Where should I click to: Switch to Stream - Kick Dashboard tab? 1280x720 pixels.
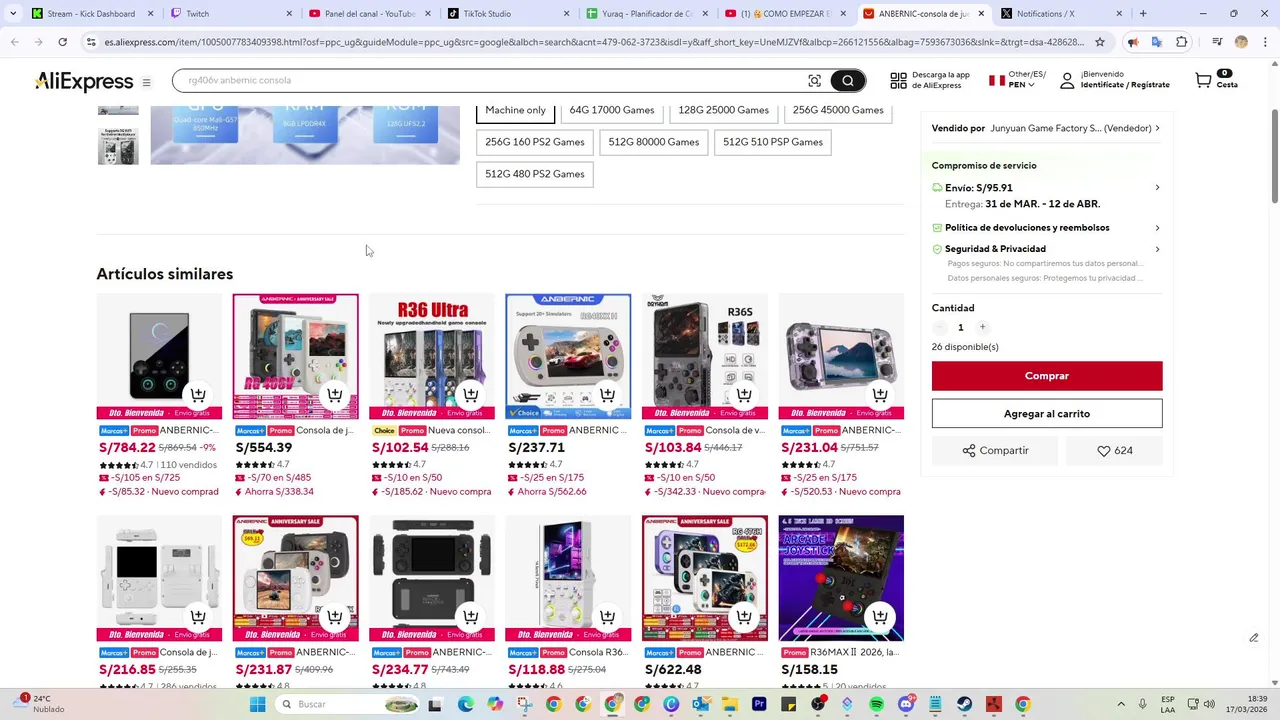click(x=91, y=14)
